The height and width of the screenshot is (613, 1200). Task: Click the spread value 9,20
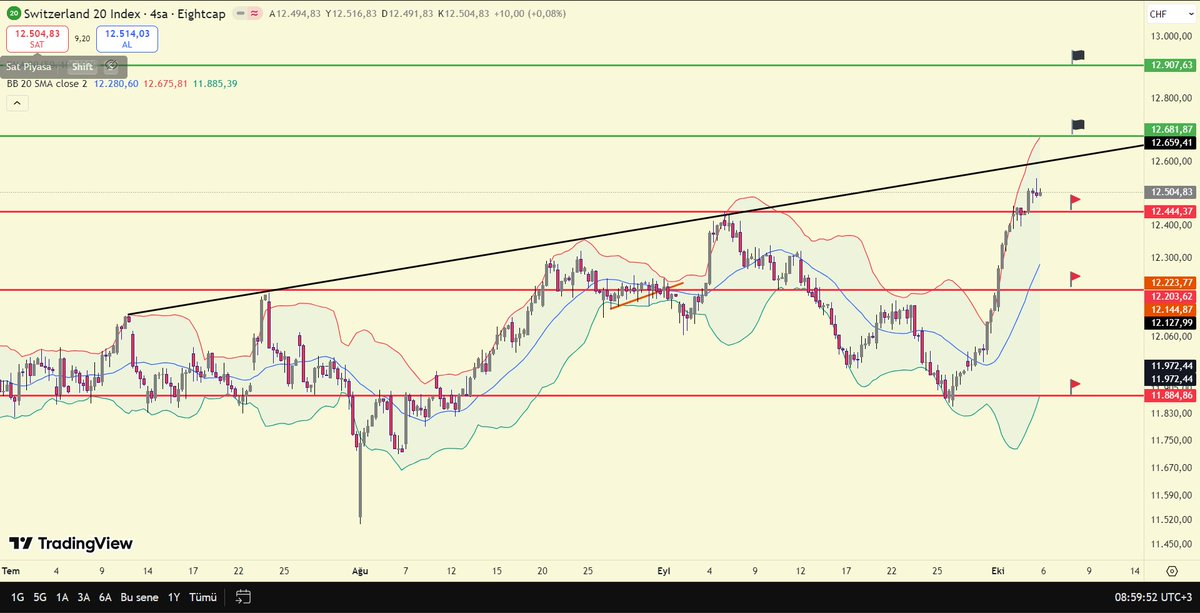click(82, 38)
